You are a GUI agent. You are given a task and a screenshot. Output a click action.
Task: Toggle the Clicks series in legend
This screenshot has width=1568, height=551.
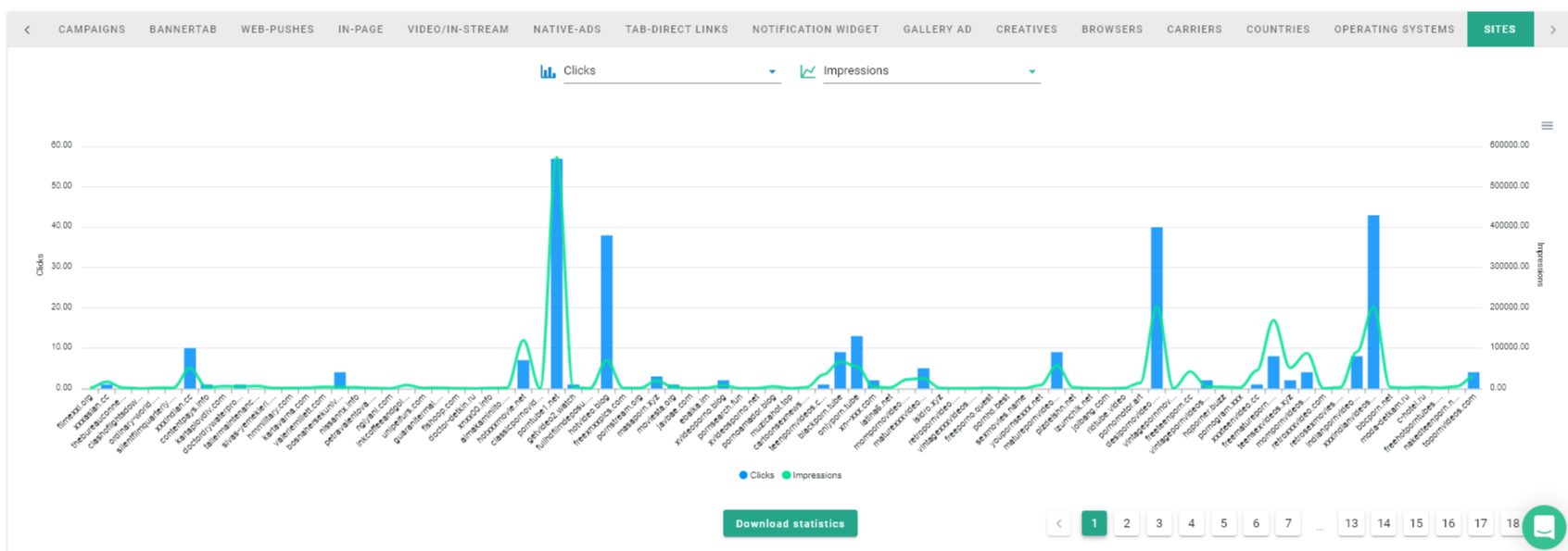[757, 475]
